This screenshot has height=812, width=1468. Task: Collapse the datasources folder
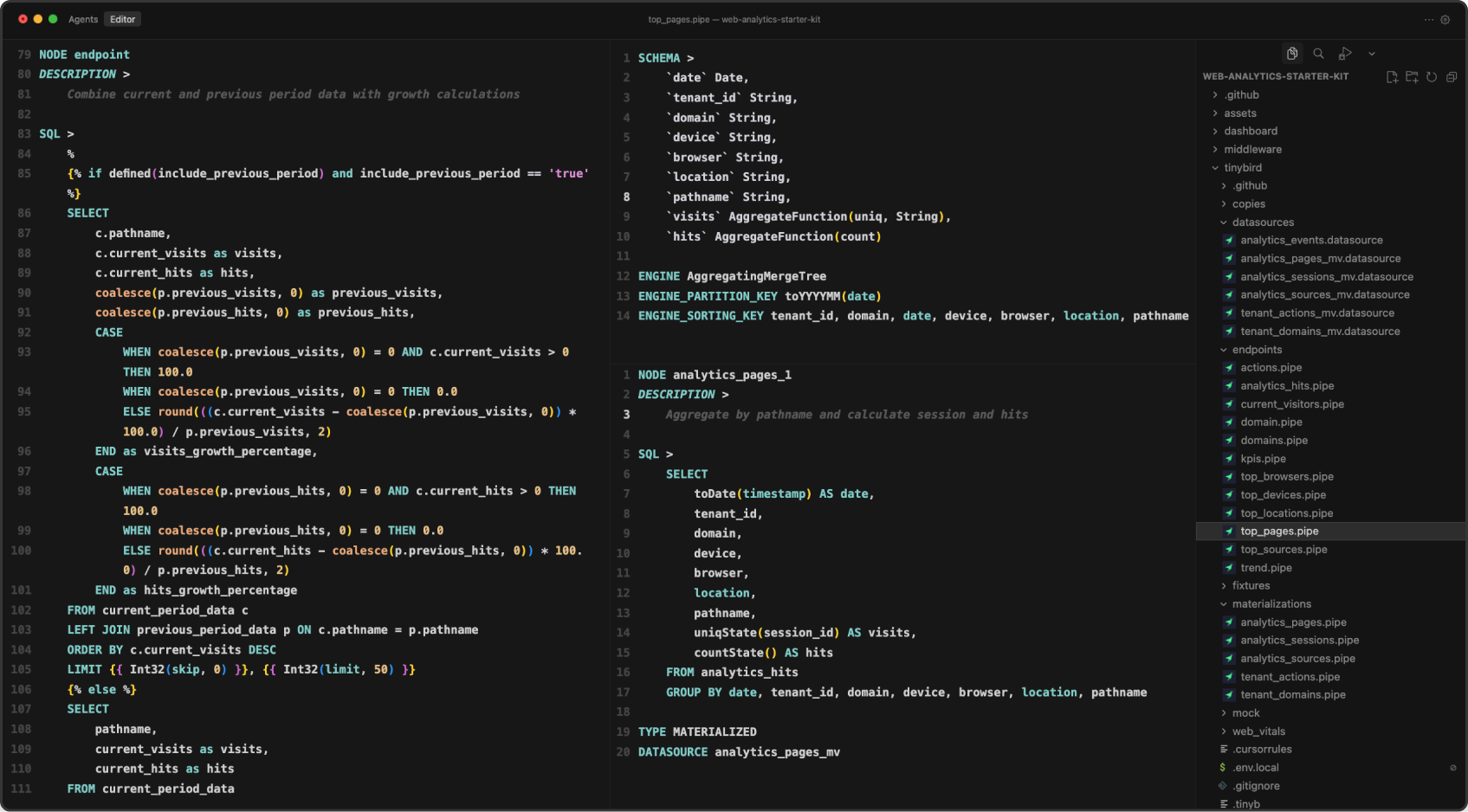(x=1262, y=222)
